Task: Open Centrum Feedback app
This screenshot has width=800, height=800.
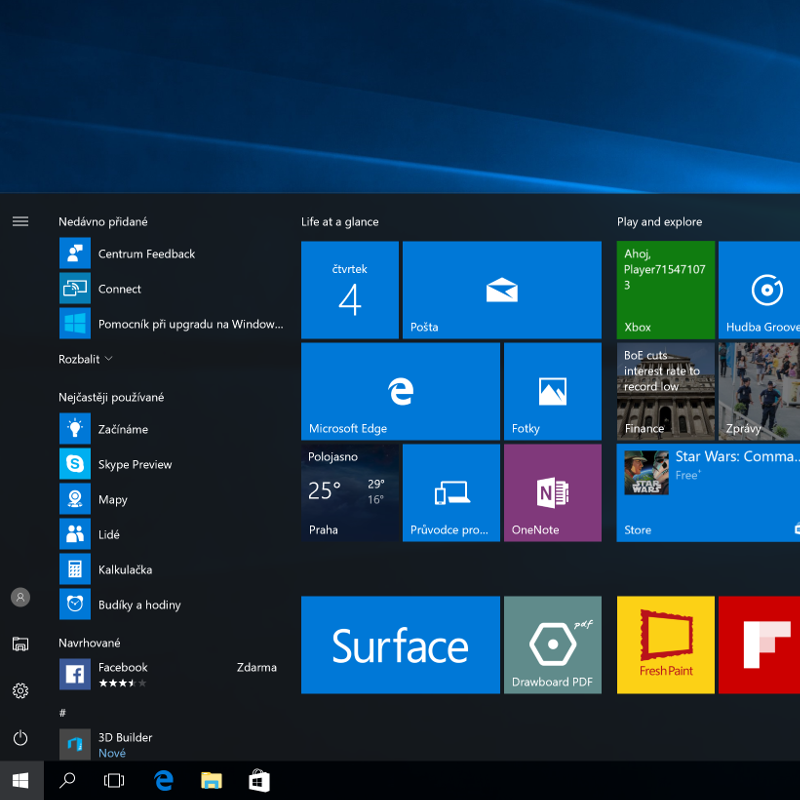Action: 171,254
